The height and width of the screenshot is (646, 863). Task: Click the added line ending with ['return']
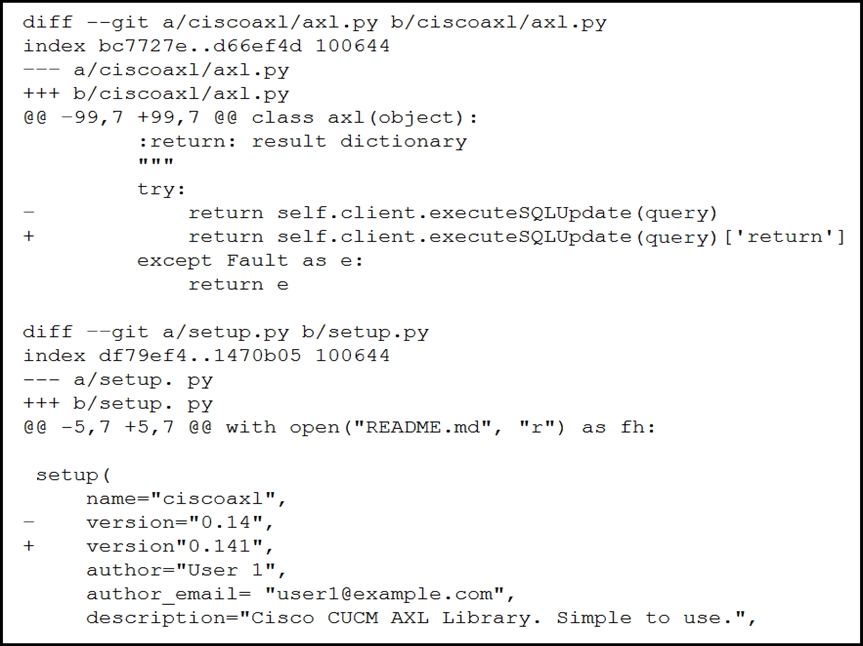point(434,237)
